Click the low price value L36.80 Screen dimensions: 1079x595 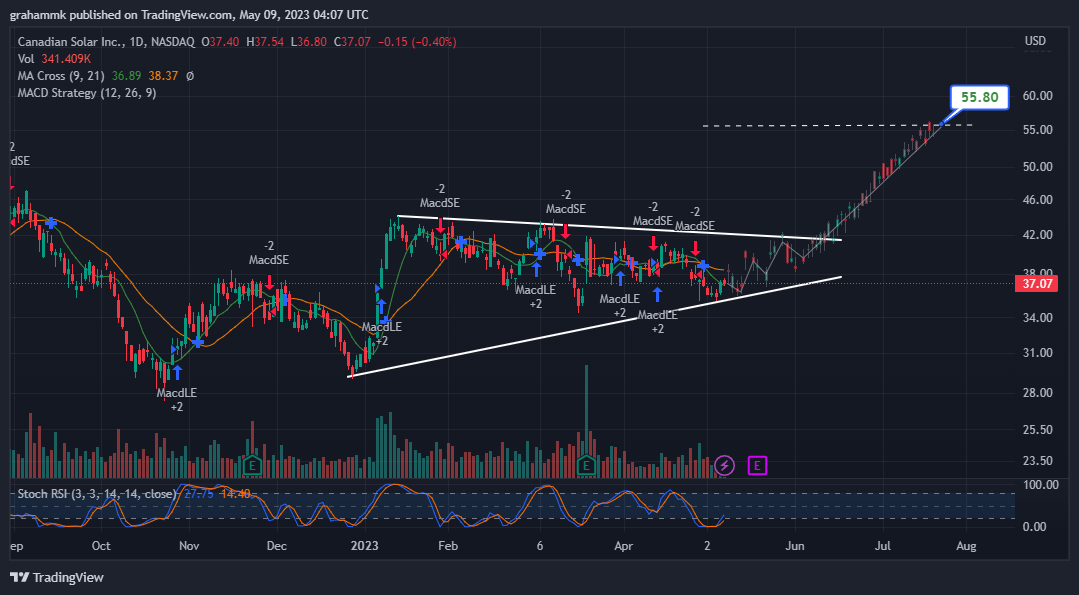coord(309,42)
